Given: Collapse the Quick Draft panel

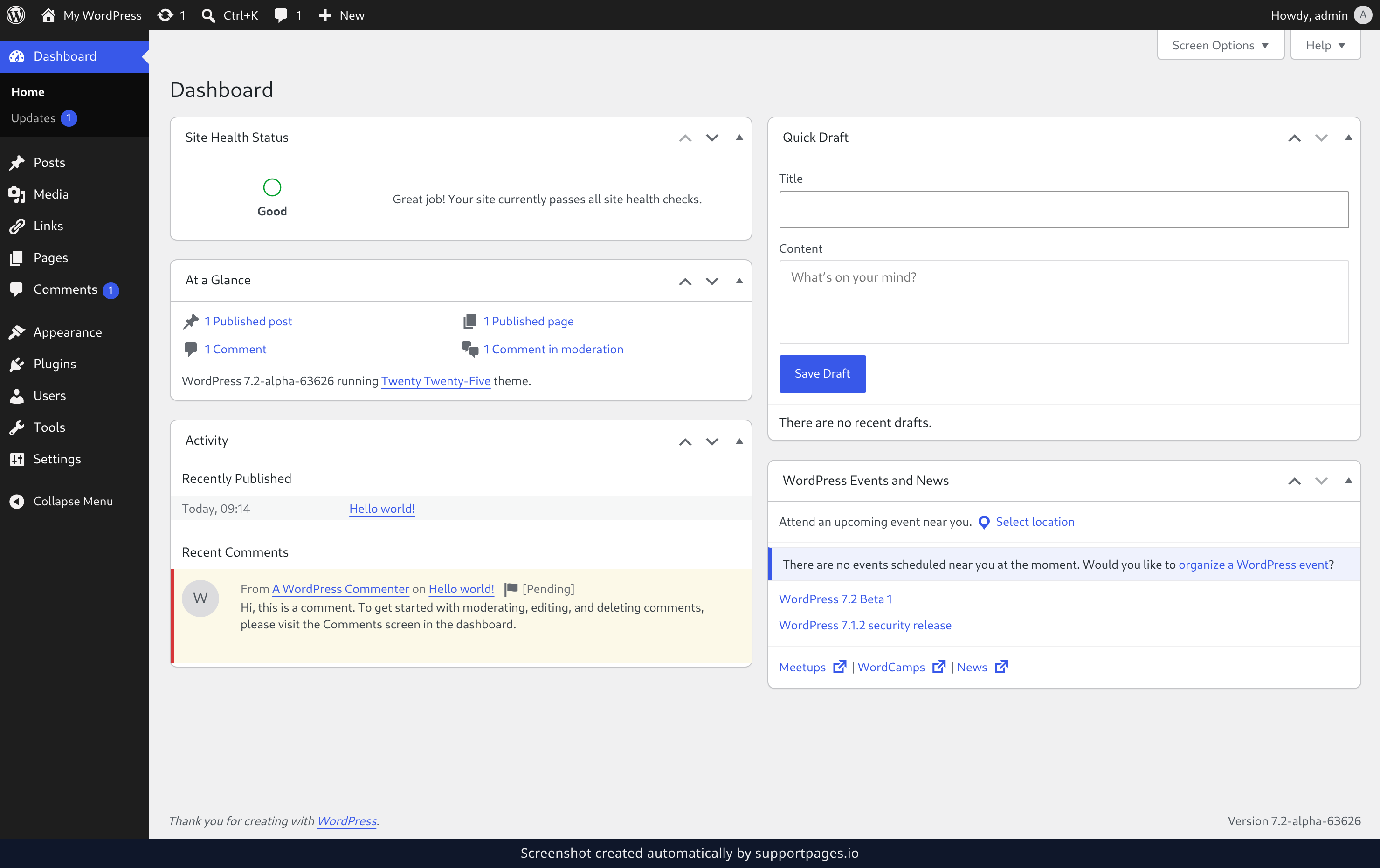Looking at the screenshot, I should [x=1348, y=138].
